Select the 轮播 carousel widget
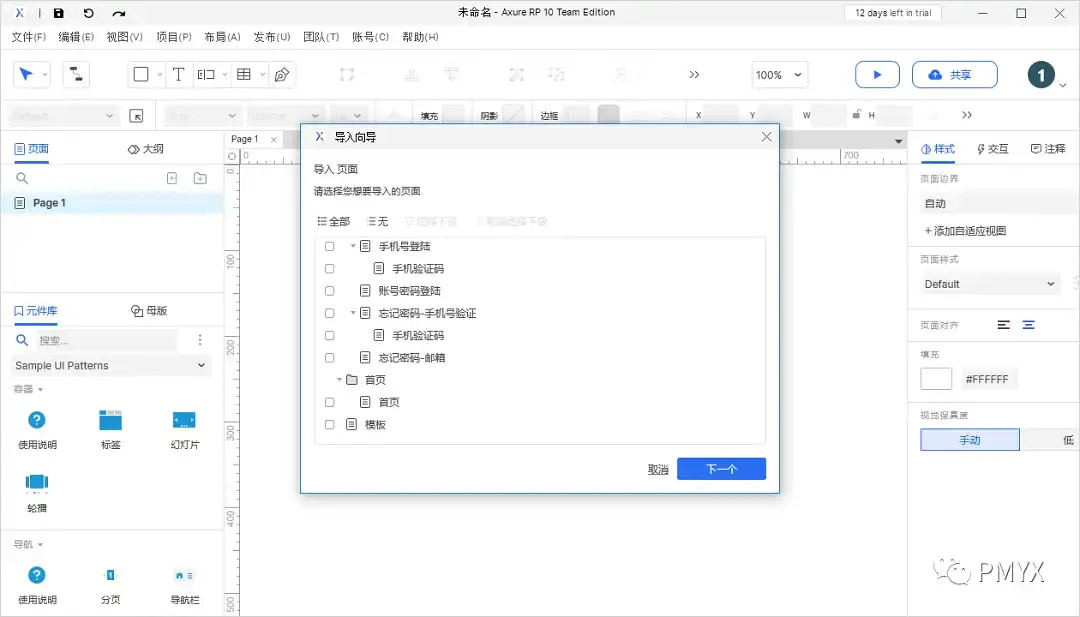Viewport: 1080px width, 617px height. pos(37,487)
